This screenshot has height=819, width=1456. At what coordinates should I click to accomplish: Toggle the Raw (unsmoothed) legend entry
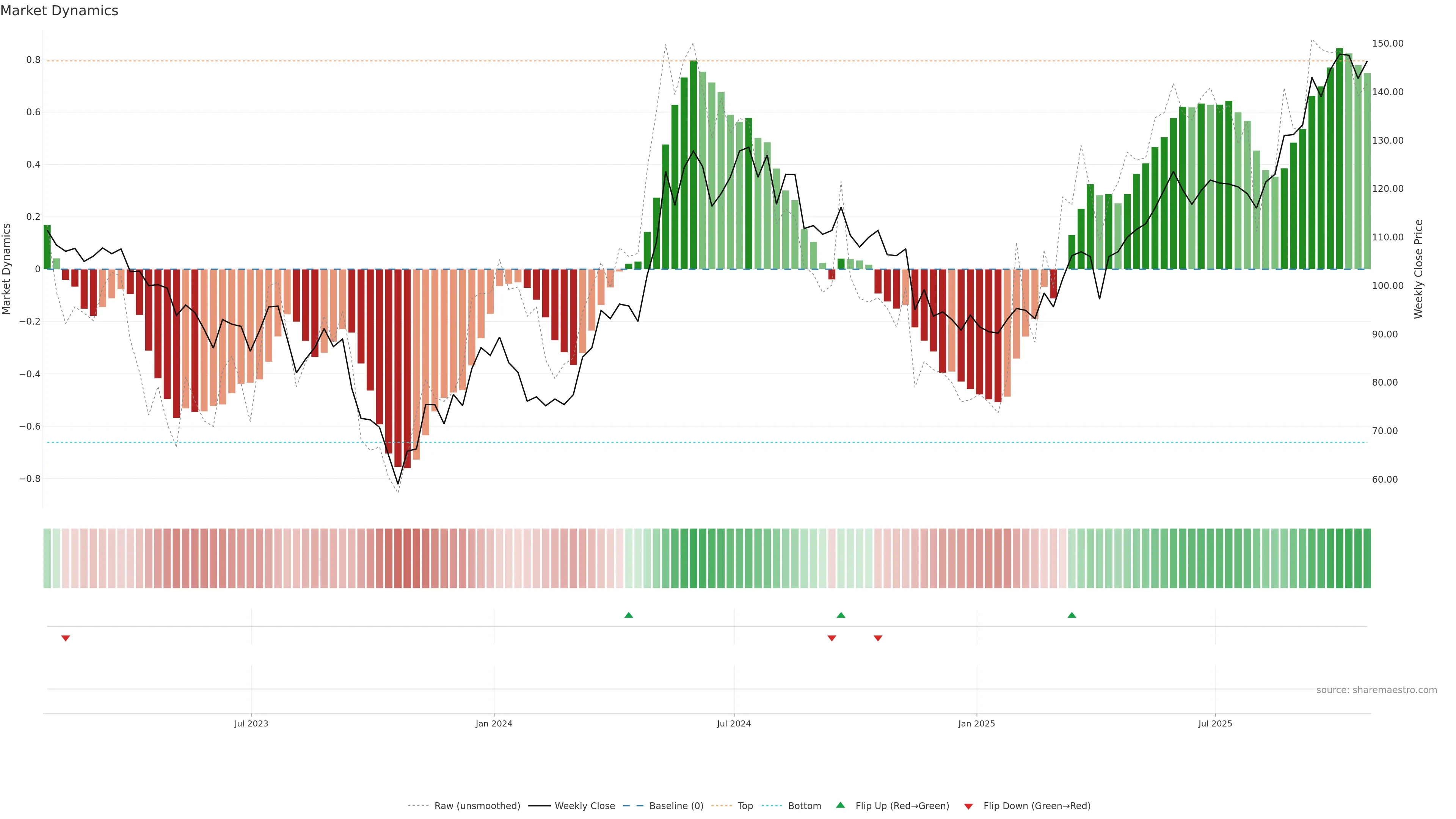click(477, 806)
